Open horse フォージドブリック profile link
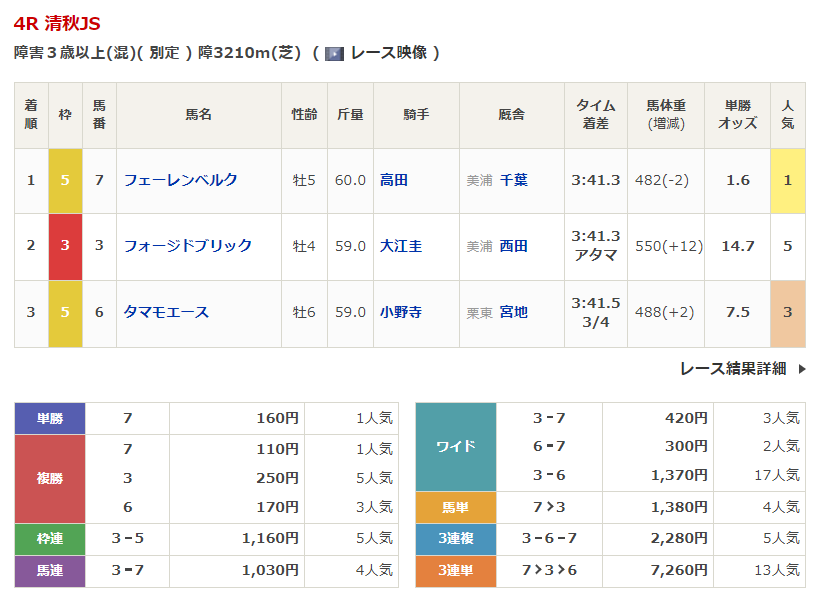This screenshot has width=819, height=599. point(188,246)
